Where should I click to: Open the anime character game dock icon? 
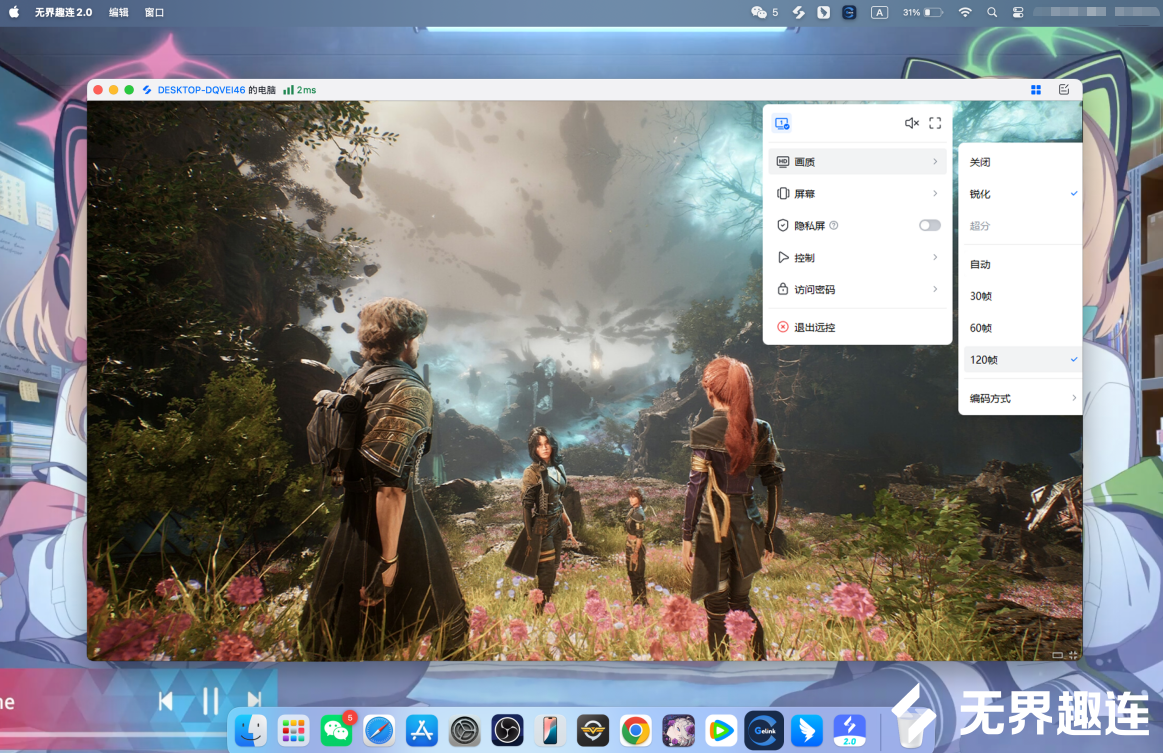pyautogui.click(x=678, y=731)
